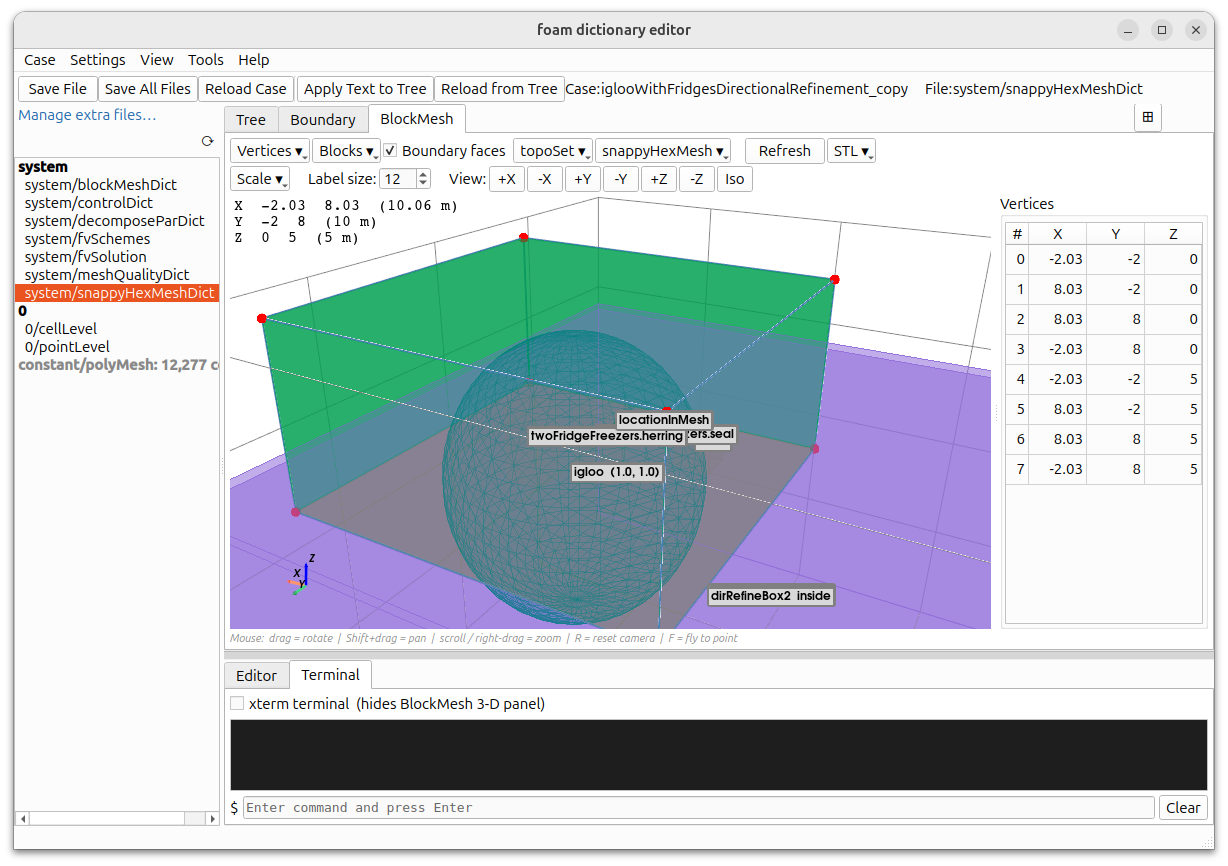Click the dirRefineBox2 inside label
The height and width of the screenshot is (866, 1228).
[770, 596]
